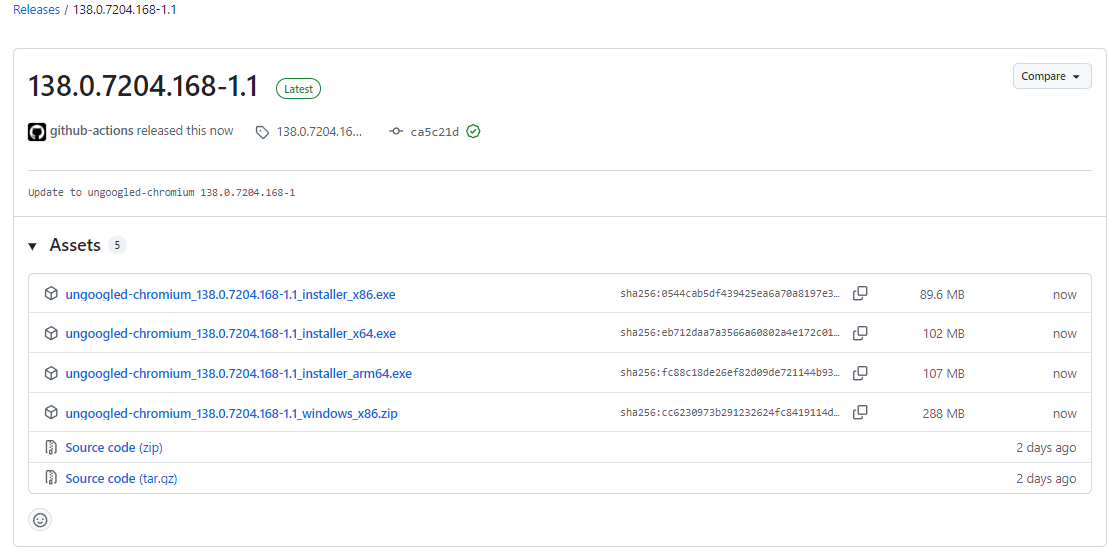1109x552 pixels.
Task: Click the release note "Update to ungoogled-chromium 138.0.7204.168-1"
Action: [161, 192]
